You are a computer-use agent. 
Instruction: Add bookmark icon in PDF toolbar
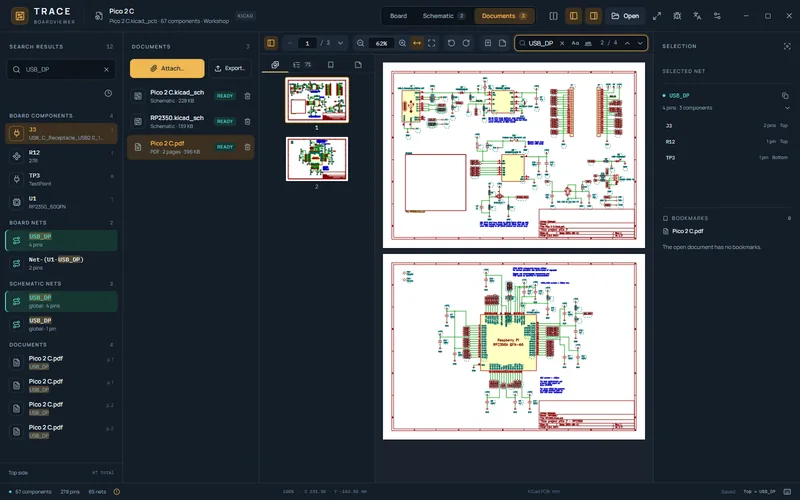(488, 43)
